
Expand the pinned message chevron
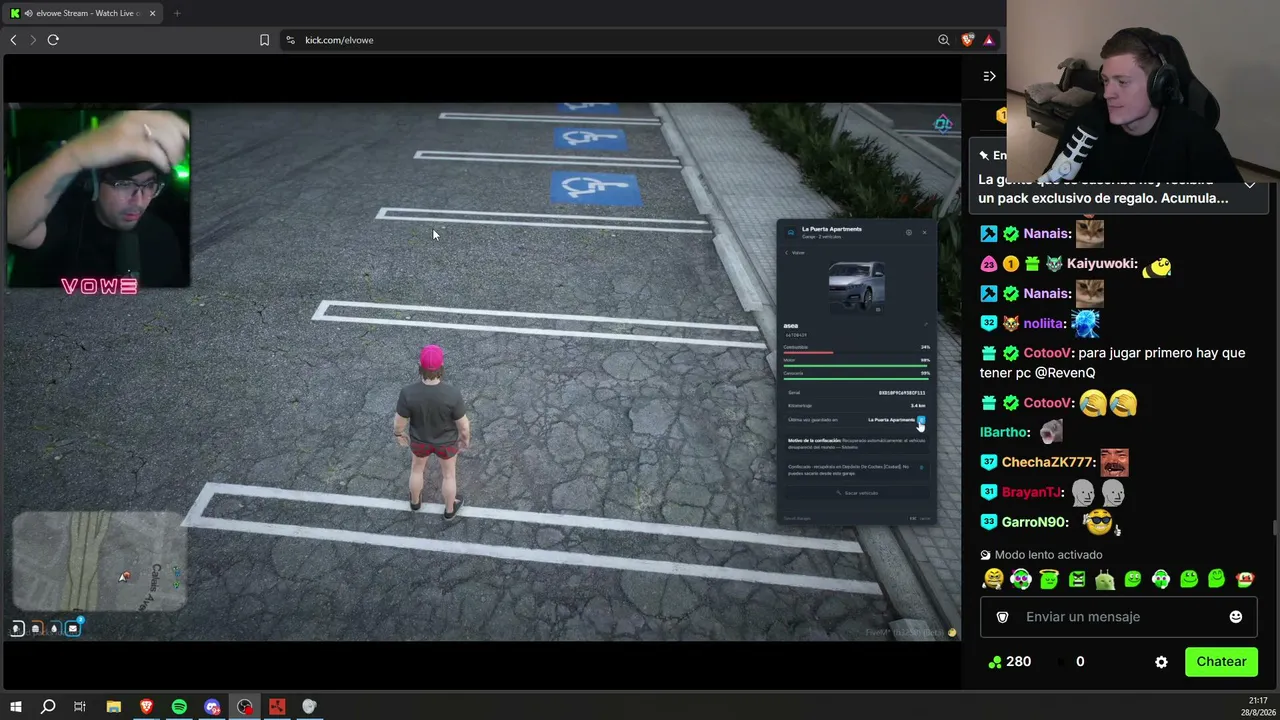click(x=1249, y=184)
